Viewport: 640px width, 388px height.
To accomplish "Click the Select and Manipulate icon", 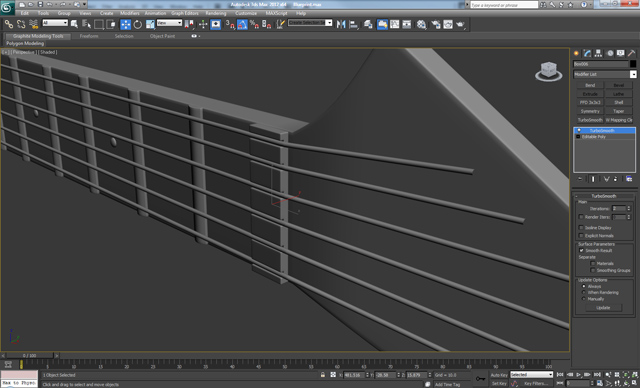I will click(x=203, y=24).
